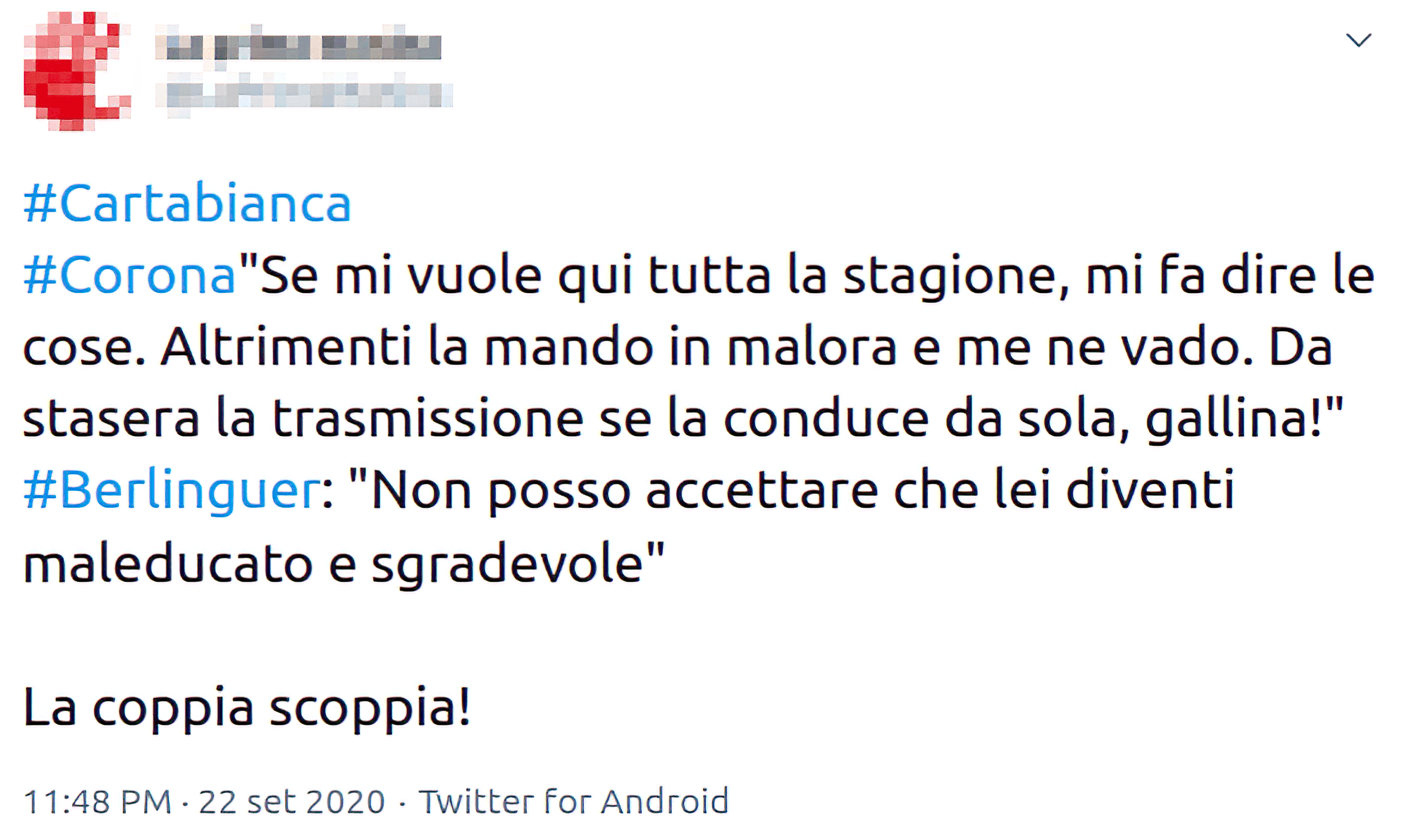
Task: Click the words "che lei diventi"
Action: click(1064, 490)
